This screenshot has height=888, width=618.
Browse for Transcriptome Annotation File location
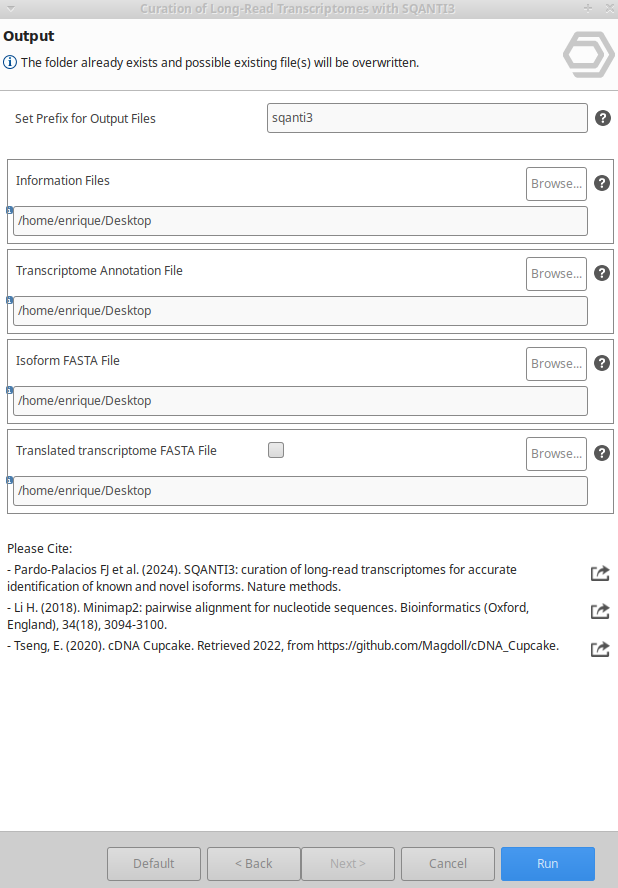pos(556,274)
